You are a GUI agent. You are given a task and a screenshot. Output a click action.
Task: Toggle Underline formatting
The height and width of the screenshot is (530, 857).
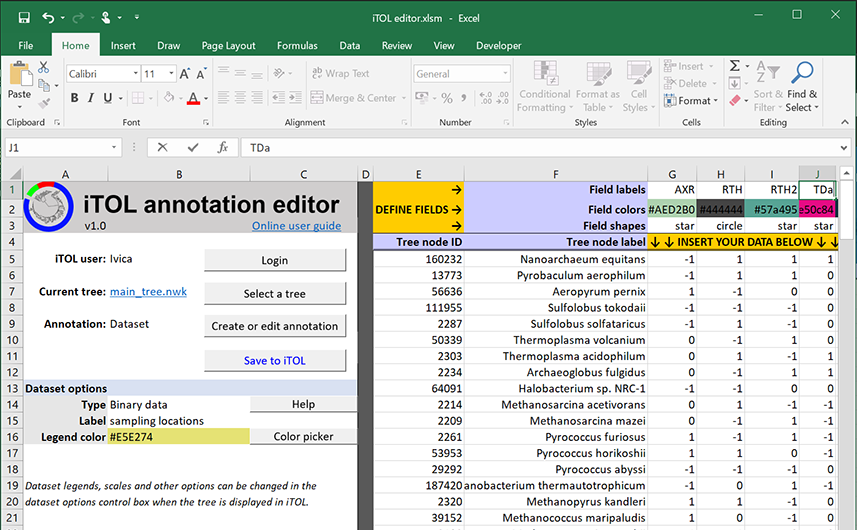108,98
